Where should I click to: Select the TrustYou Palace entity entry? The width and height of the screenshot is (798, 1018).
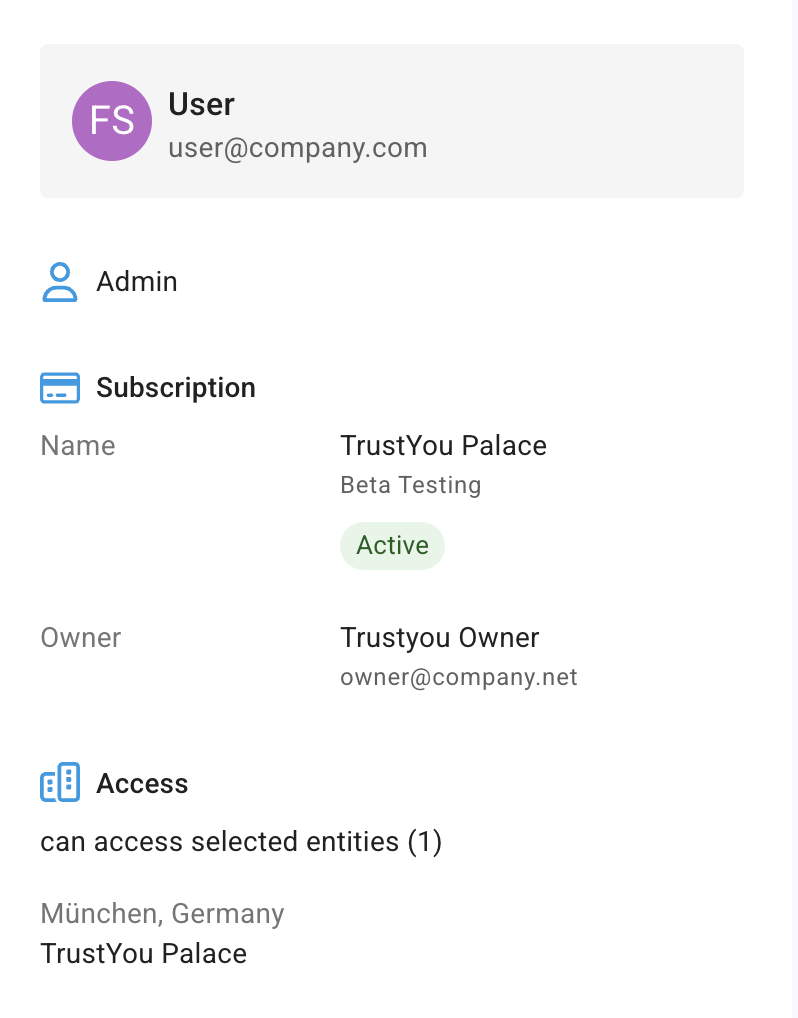coord(143,954)
